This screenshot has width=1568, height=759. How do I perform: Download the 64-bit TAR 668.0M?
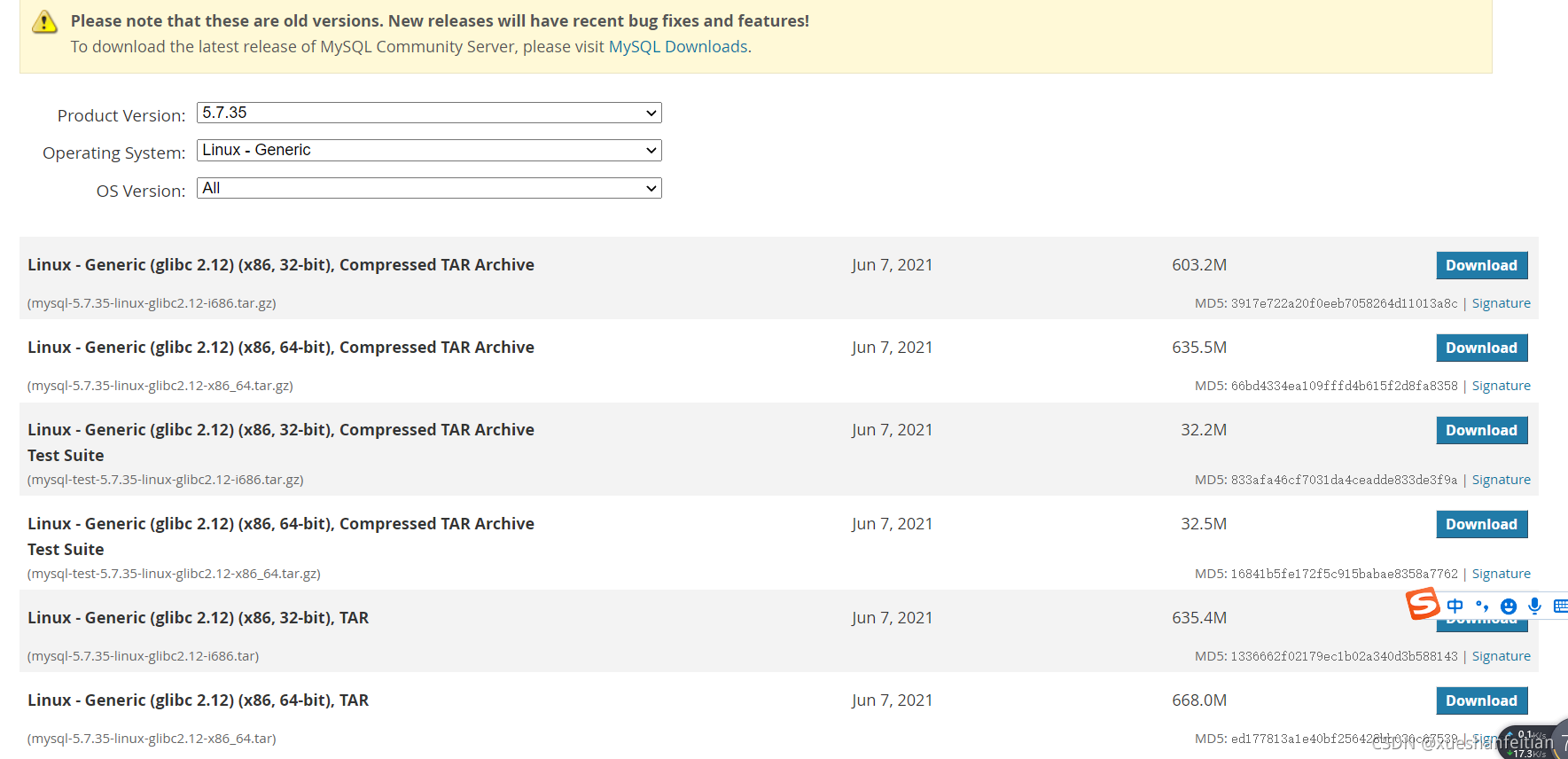1481,700
